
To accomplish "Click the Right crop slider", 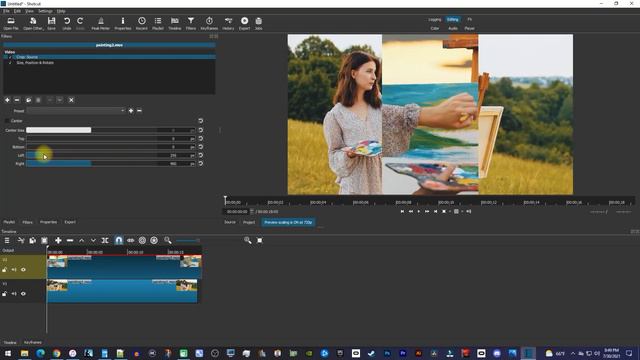I will coord(92,164).
